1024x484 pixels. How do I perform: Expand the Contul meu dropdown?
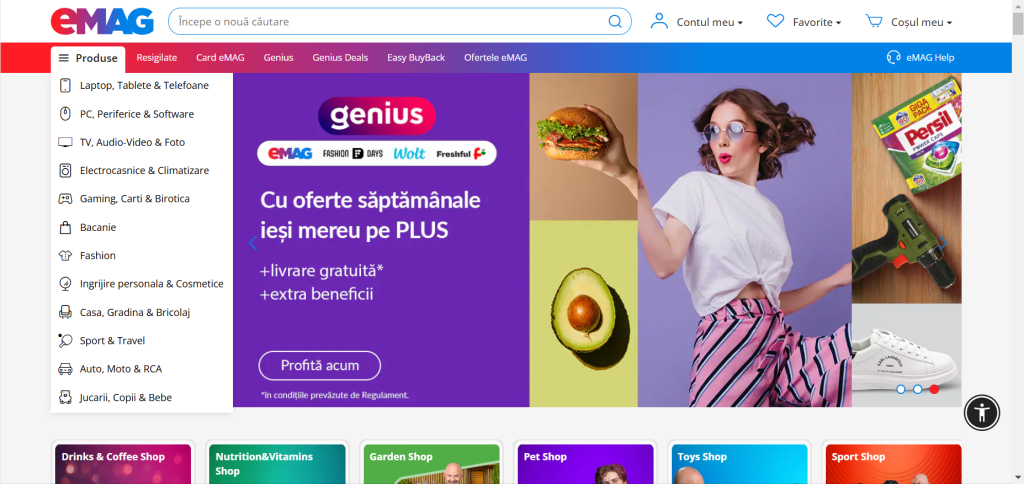coord(697,22)
